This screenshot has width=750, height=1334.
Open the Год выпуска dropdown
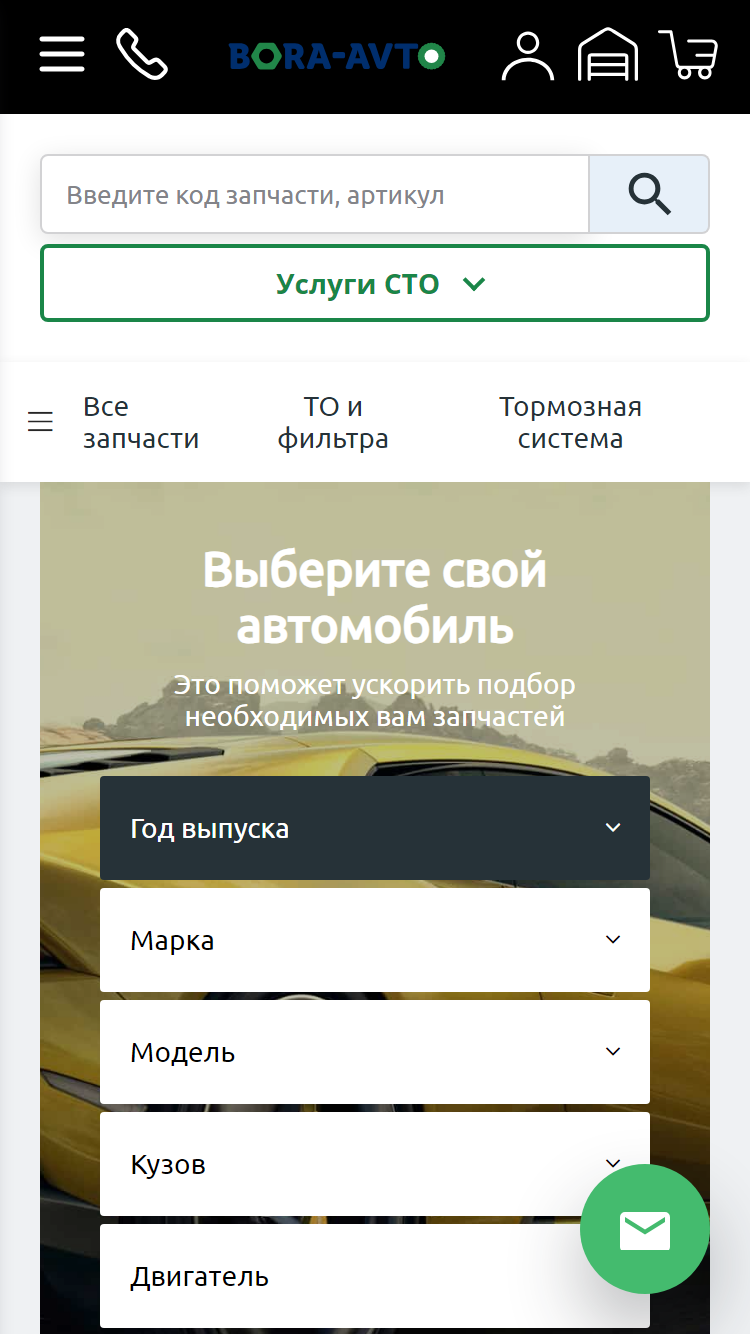(375, 828)
